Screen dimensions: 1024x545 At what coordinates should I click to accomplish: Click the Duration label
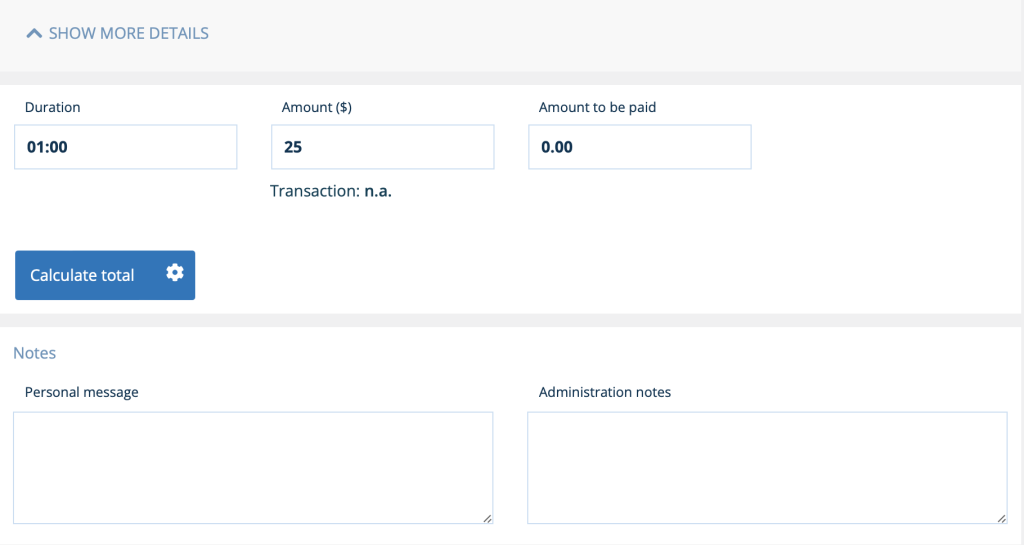pos(53,107)
